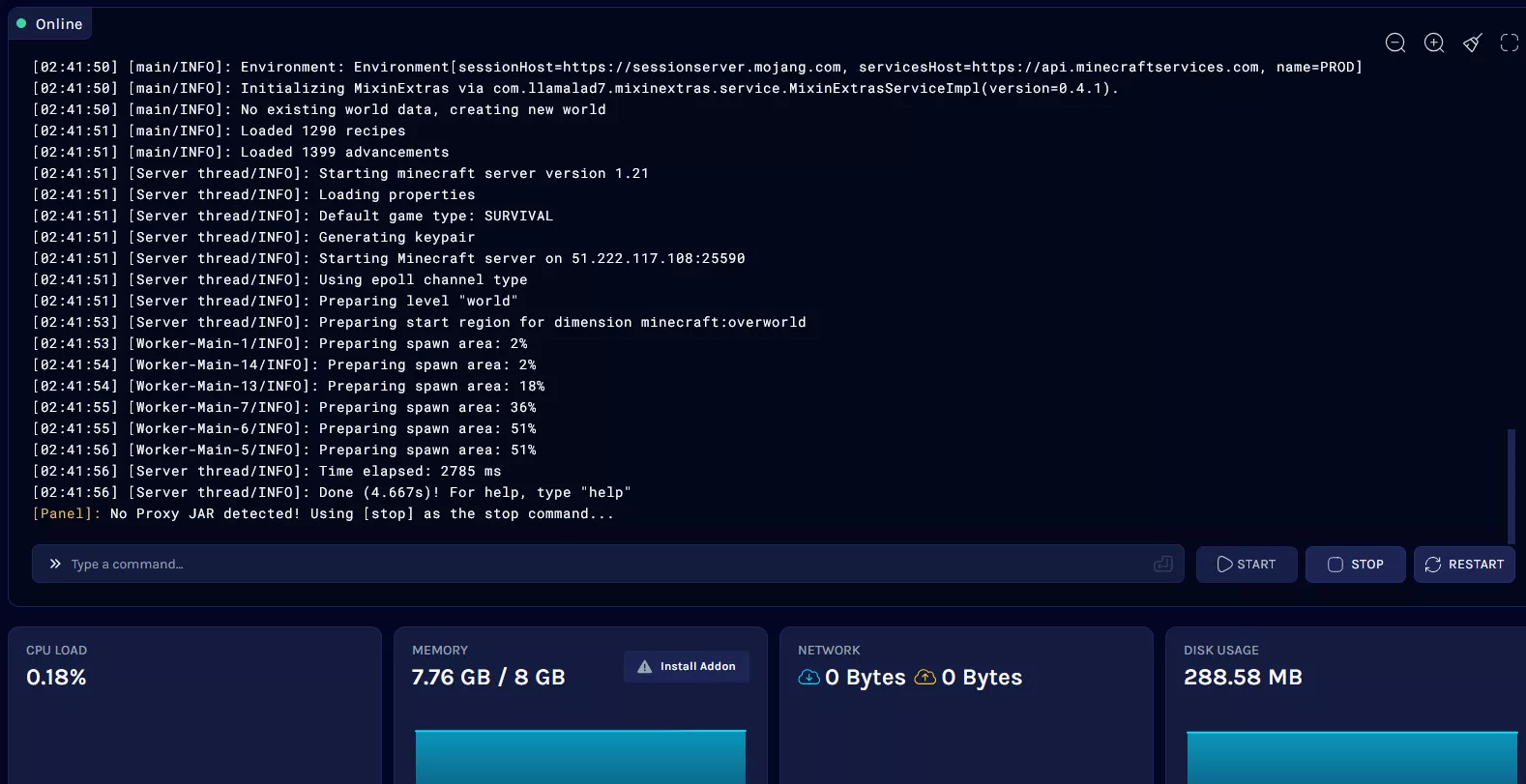1526x784 pixels.
Task: Click the disk usage graph
Action: (1351, 757)
